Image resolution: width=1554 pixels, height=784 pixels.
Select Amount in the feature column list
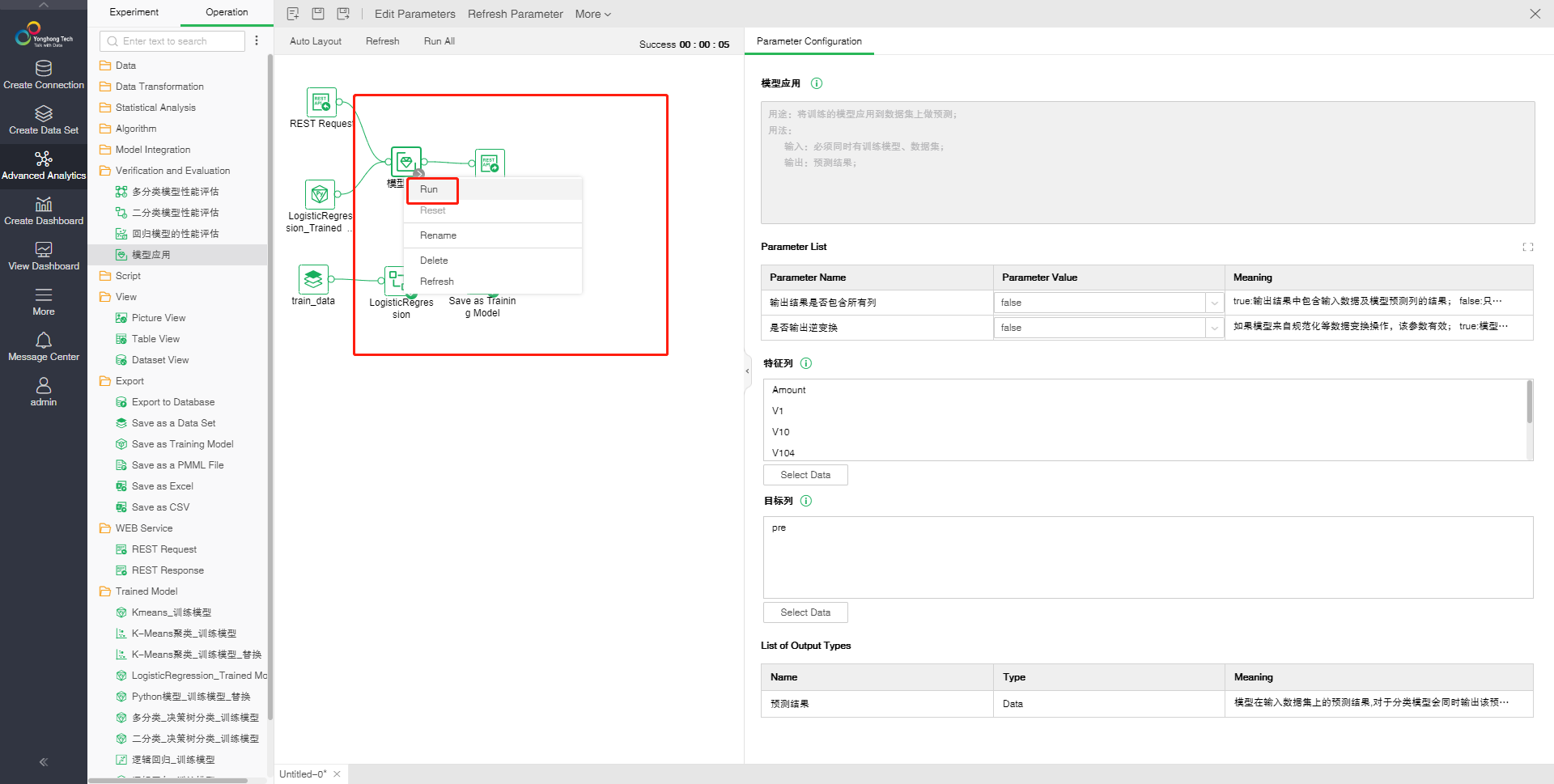[x=789, y=390]
